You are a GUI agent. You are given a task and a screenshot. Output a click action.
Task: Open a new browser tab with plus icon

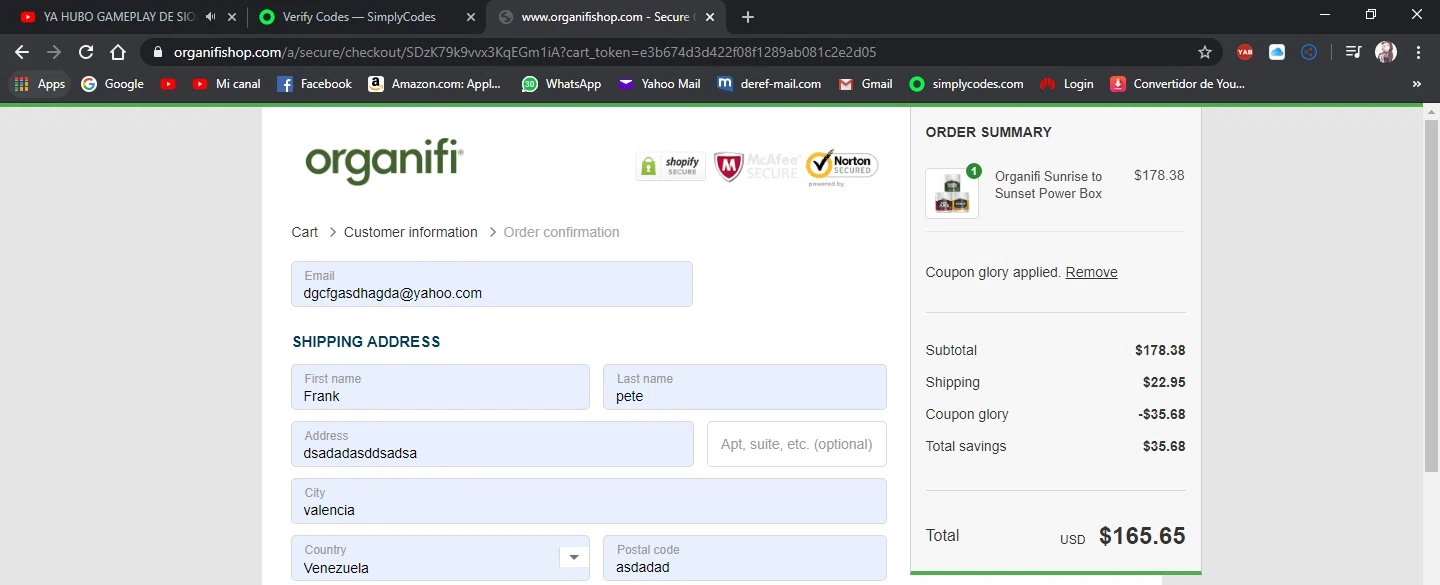tap(748, 17)
